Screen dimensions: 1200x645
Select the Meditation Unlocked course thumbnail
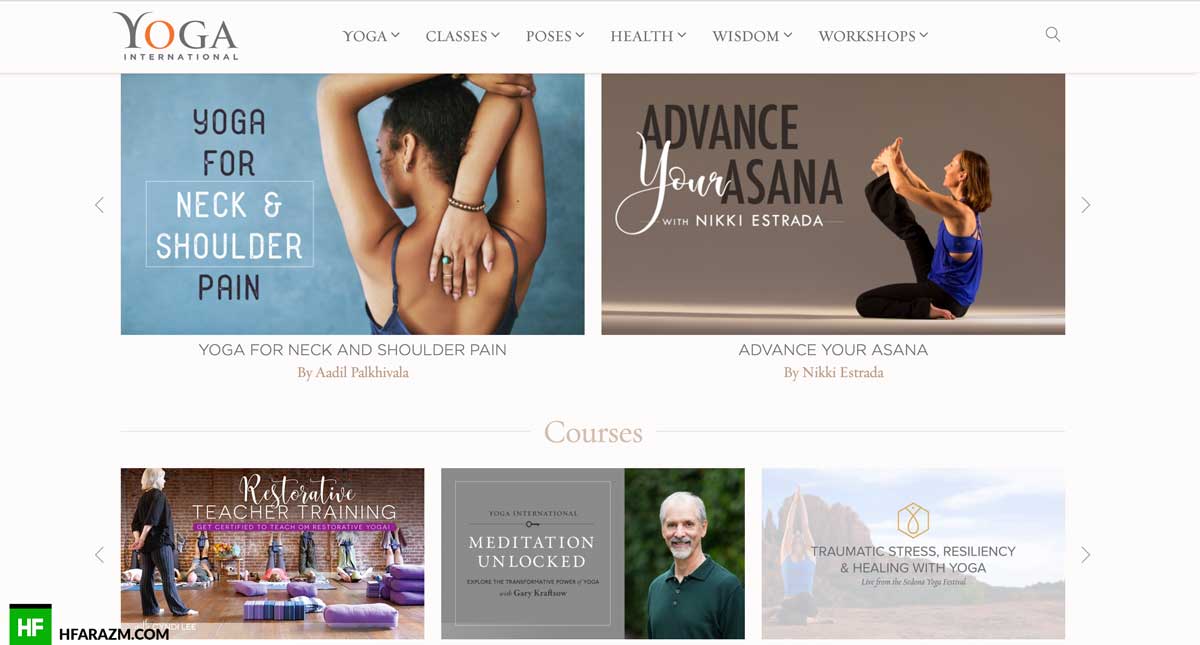point(593,553)
